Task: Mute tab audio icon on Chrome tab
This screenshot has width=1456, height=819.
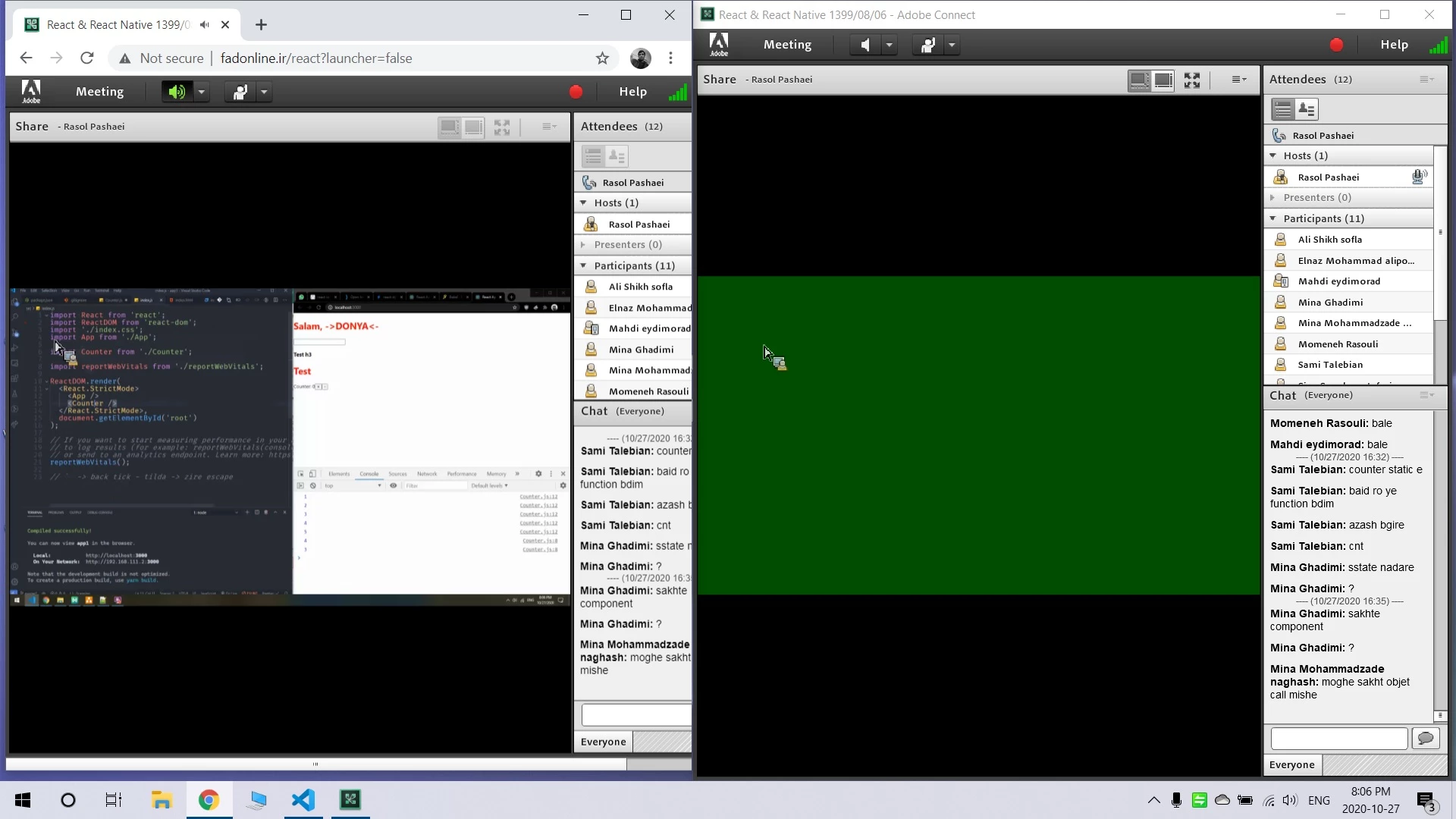Action: (205, 25)
